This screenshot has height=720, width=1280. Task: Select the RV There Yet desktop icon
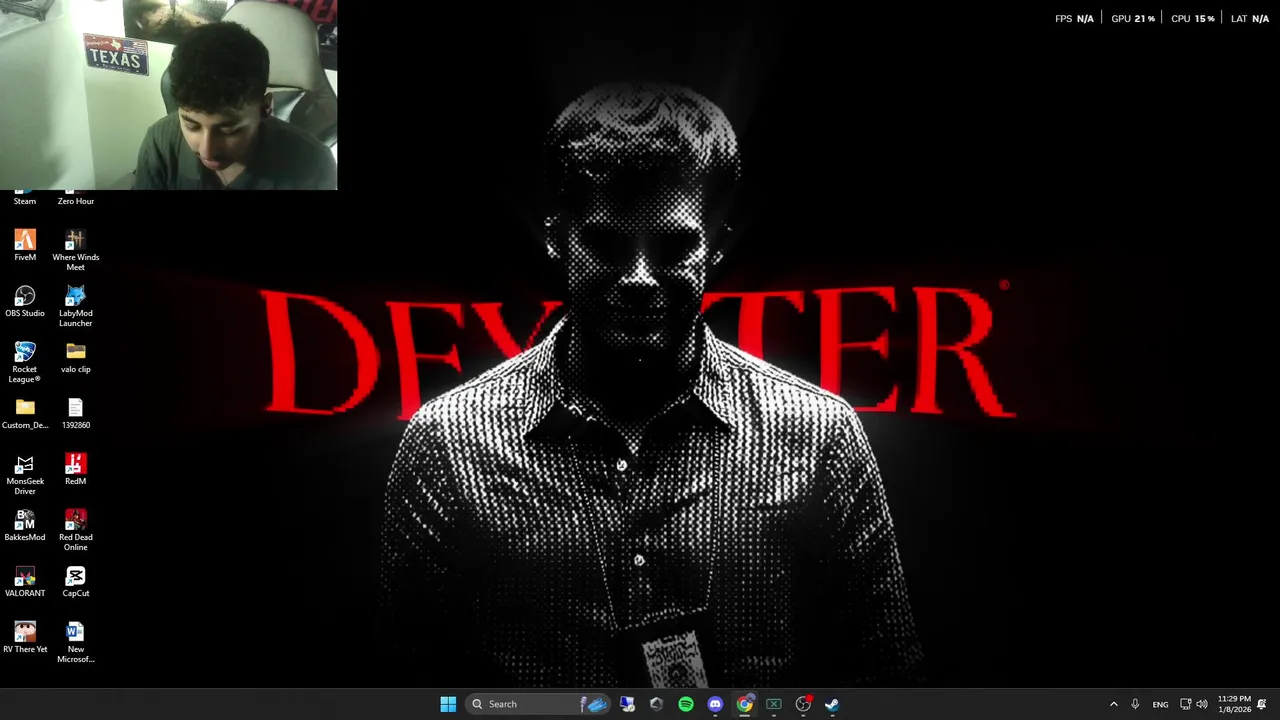[25, 638]
